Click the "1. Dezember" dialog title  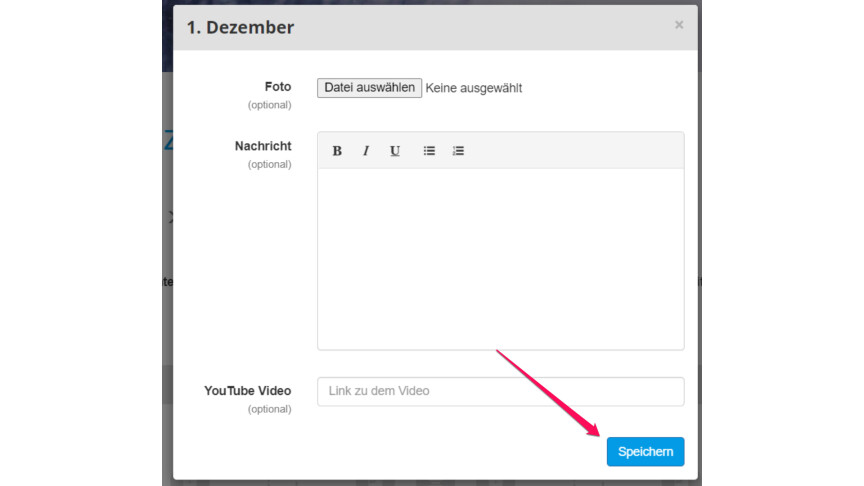point(240,28)
